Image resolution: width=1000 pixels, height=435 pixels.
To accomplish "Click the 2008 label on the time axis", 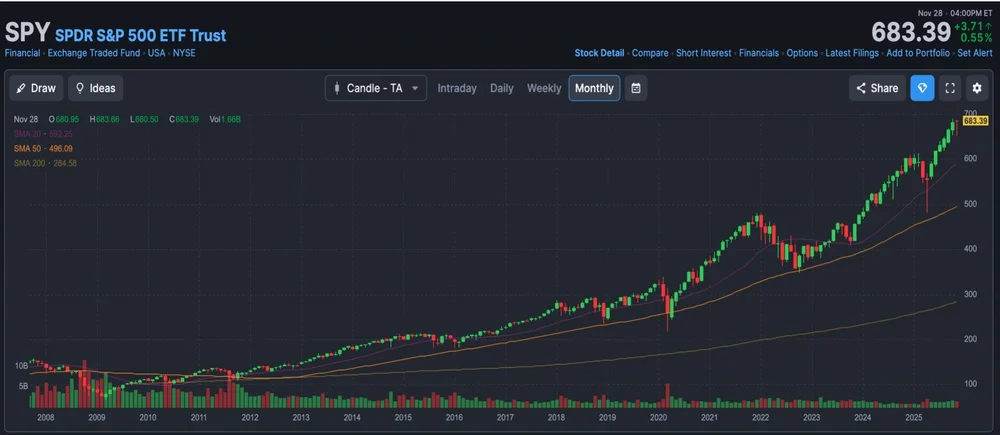I will [45, 418].
